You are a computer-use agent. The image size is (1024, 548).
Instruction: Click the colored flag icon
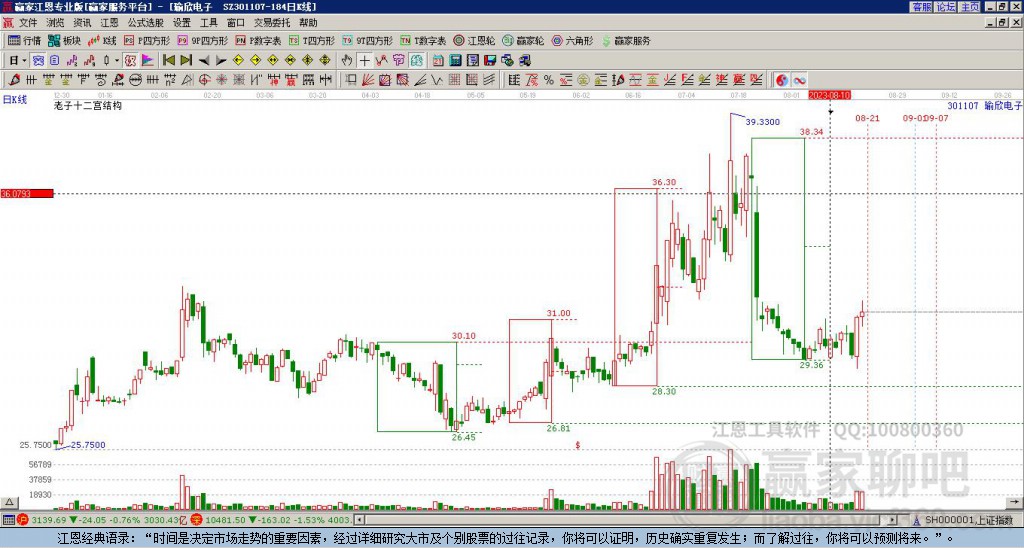pyautogui.click(x=148, y=60)
